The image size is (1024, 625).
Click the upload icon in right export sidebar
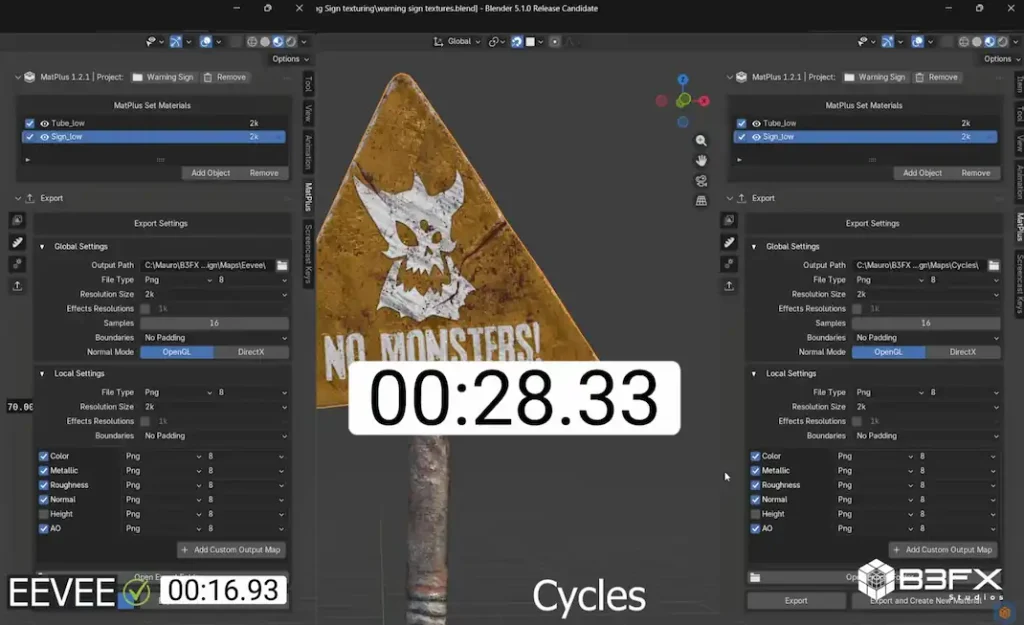(729, 286)
